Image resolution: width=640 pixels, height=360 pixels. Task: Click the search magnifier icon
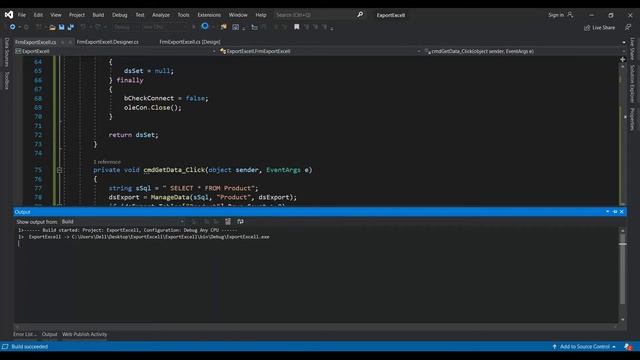pos(360,15)
